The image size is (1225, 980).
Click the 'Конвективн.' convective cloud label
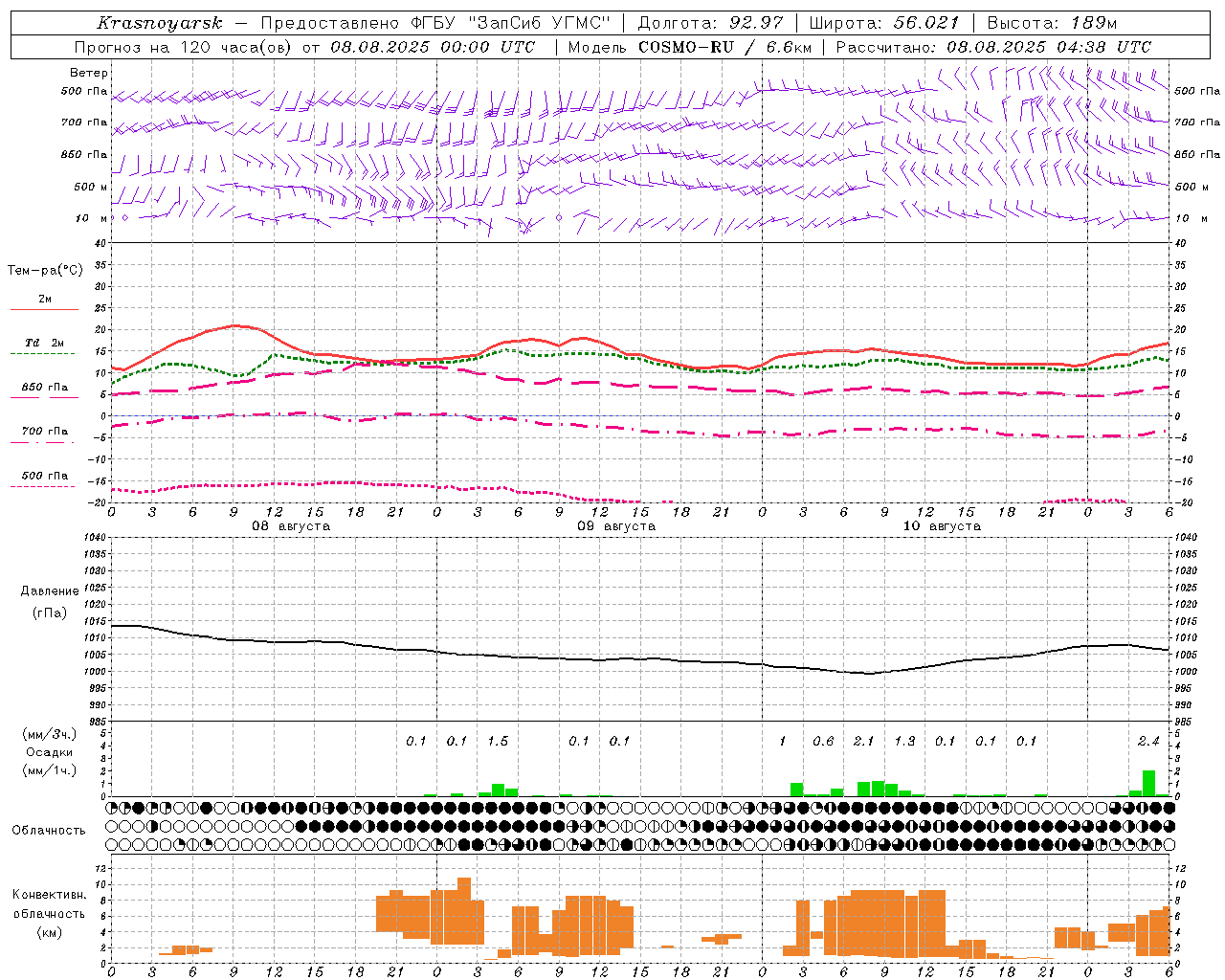(50, 895)
